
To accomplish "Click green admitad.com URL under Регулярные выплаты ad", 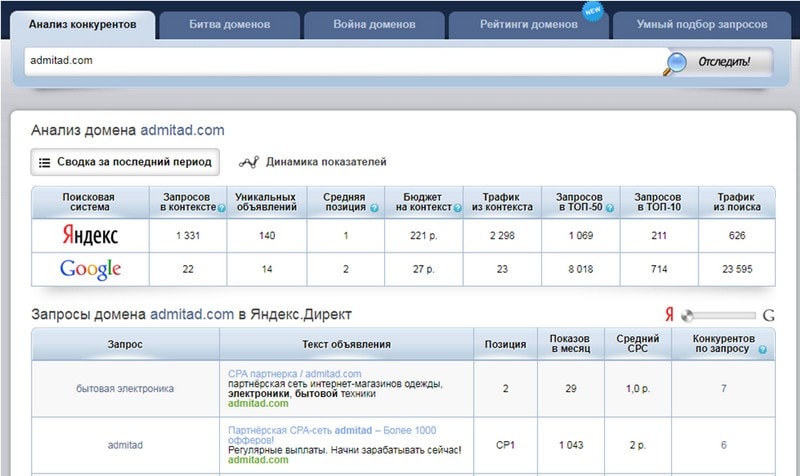I will coord(258,460).
